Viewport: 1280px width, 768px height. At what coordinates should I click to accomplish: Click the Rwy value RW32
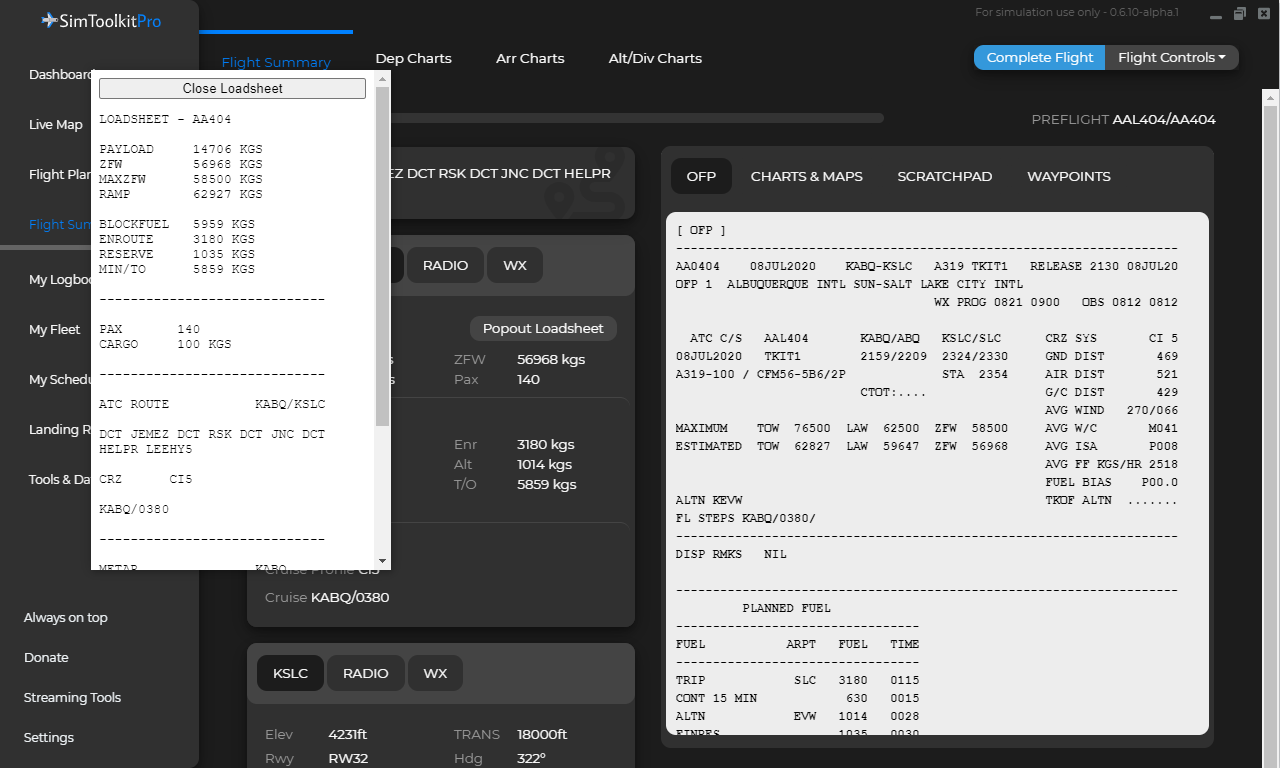(x=348, y=758)
